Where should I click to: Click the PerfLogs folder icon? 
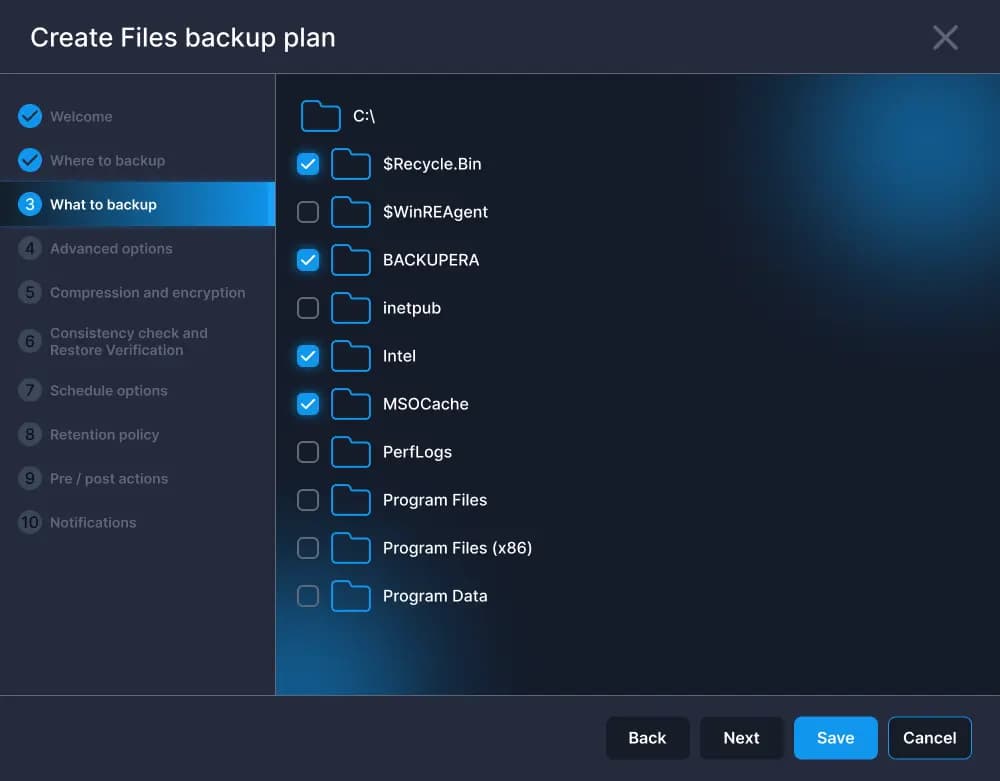point(351,452)
